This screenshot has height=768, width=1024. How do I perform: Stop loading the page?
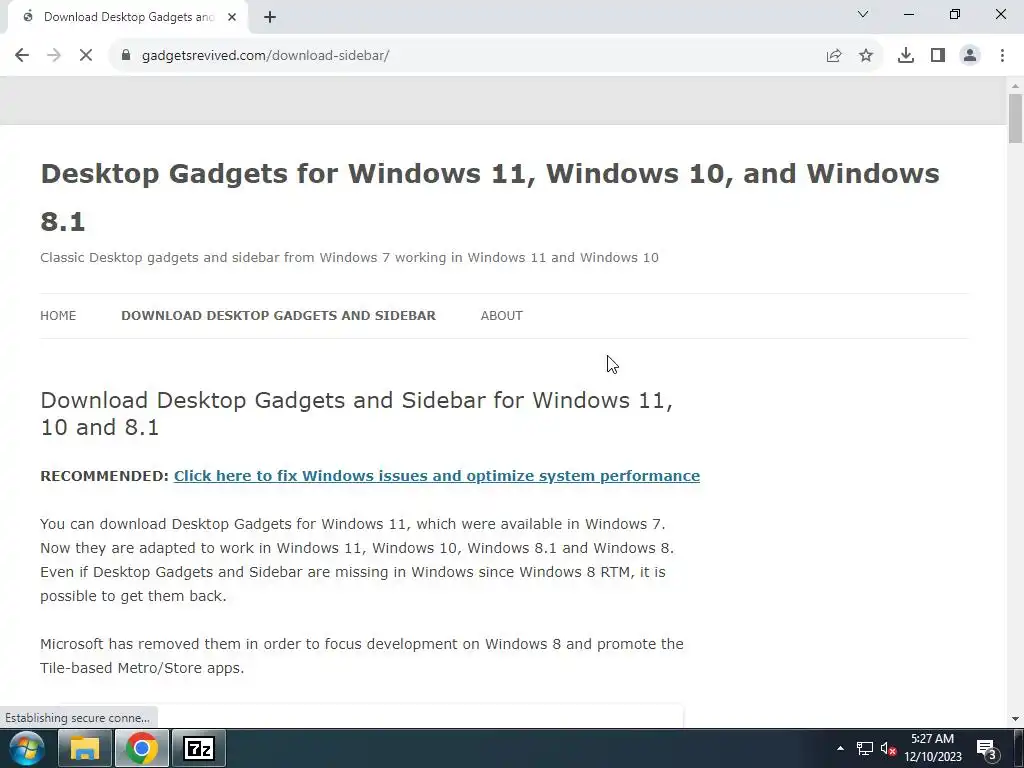86,56
